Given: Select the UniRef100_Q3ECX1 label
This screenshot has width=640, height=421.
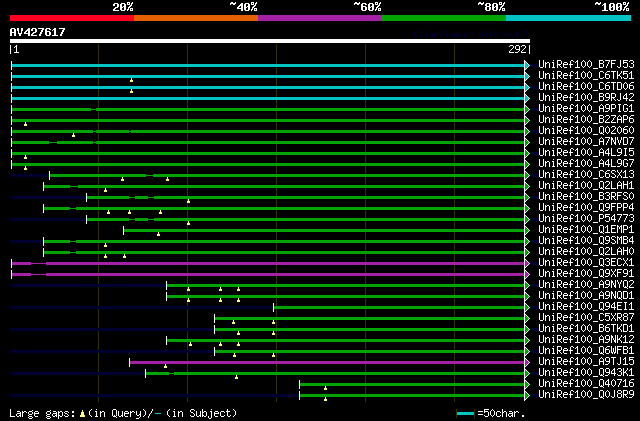Looking at the screenshot, I should click(586, 263).
